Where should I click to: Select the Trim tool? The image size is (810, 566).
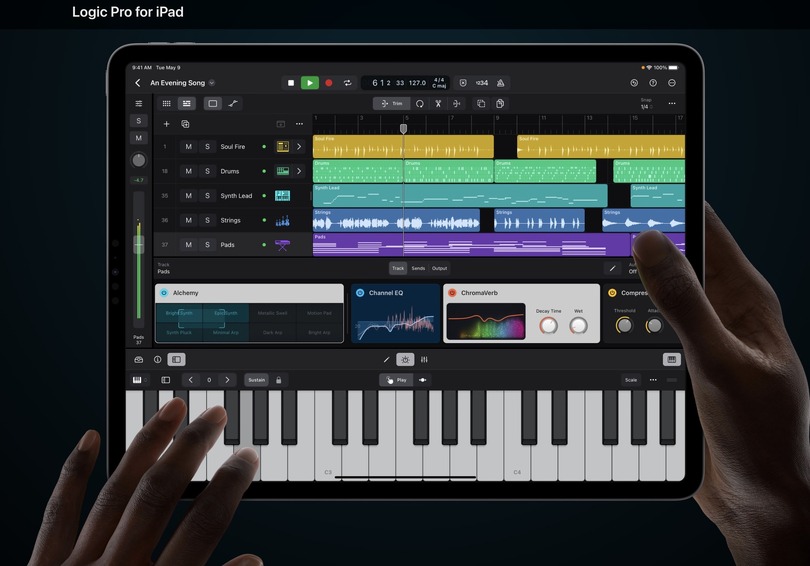[x=392, y=104]
